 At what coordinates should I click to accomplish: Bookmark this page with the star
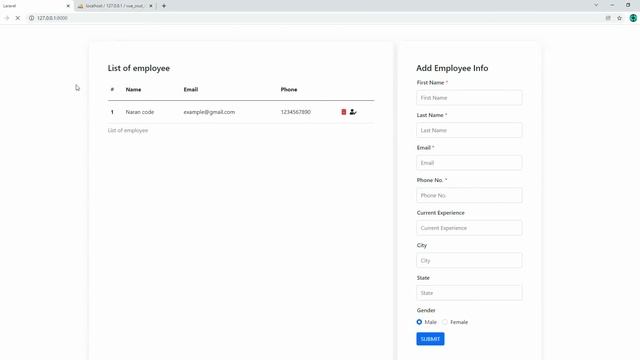620,18
